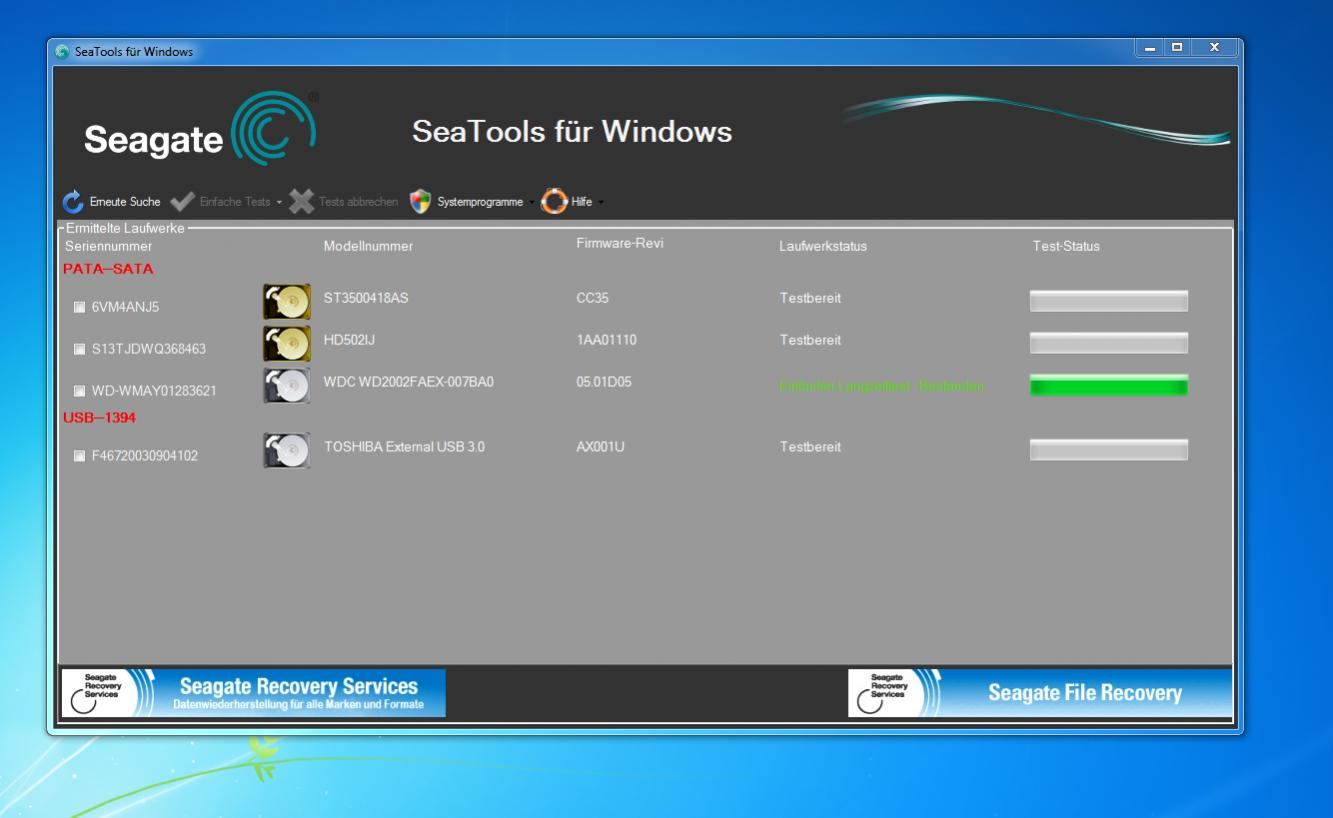
Task: Click SeaTools title bar app icon
Action: (x=63, y=52)
